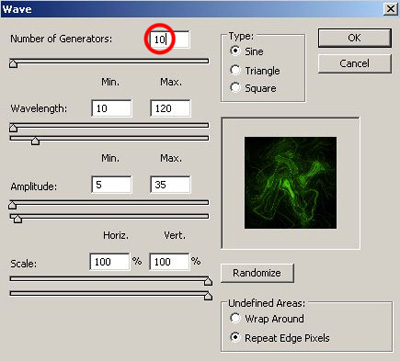
Task: Click the Wavelength Max field
Action: click(170, 108)
